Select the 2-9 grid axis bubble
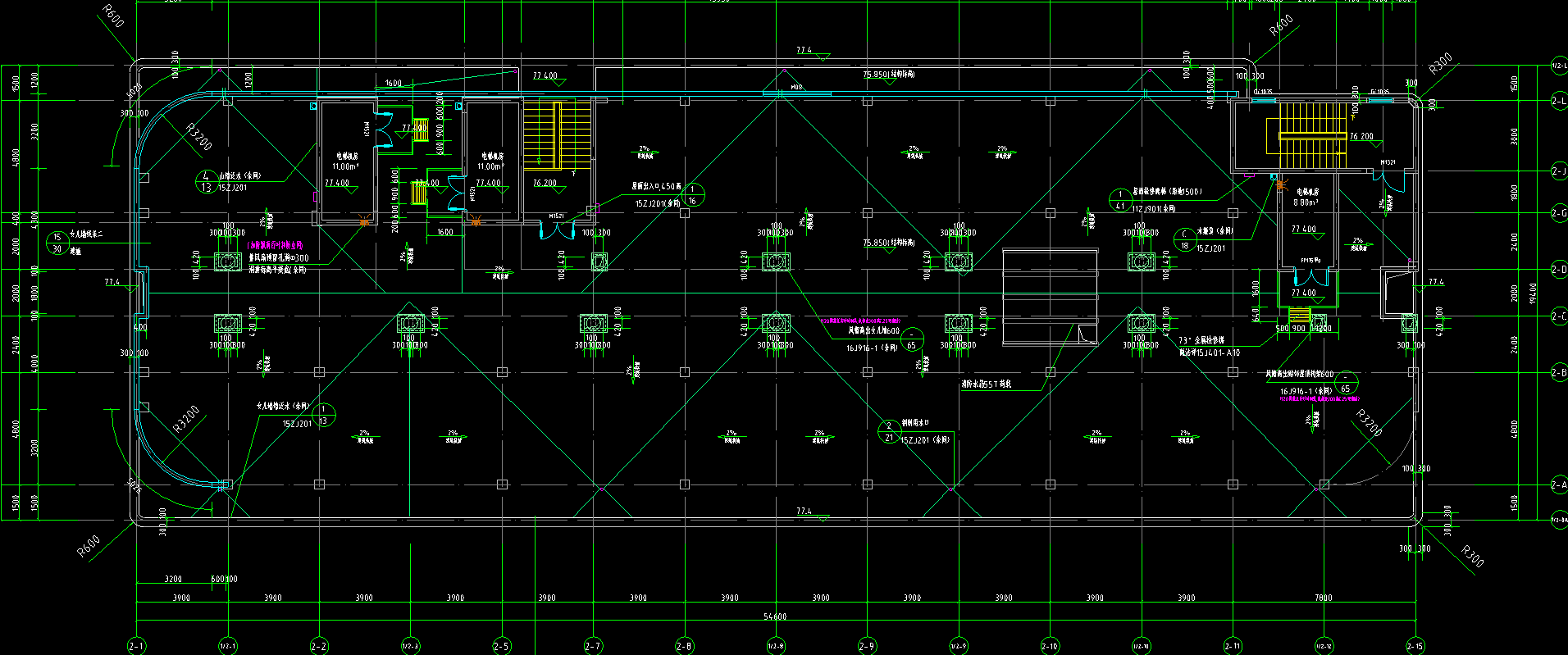 click(867, 646)
